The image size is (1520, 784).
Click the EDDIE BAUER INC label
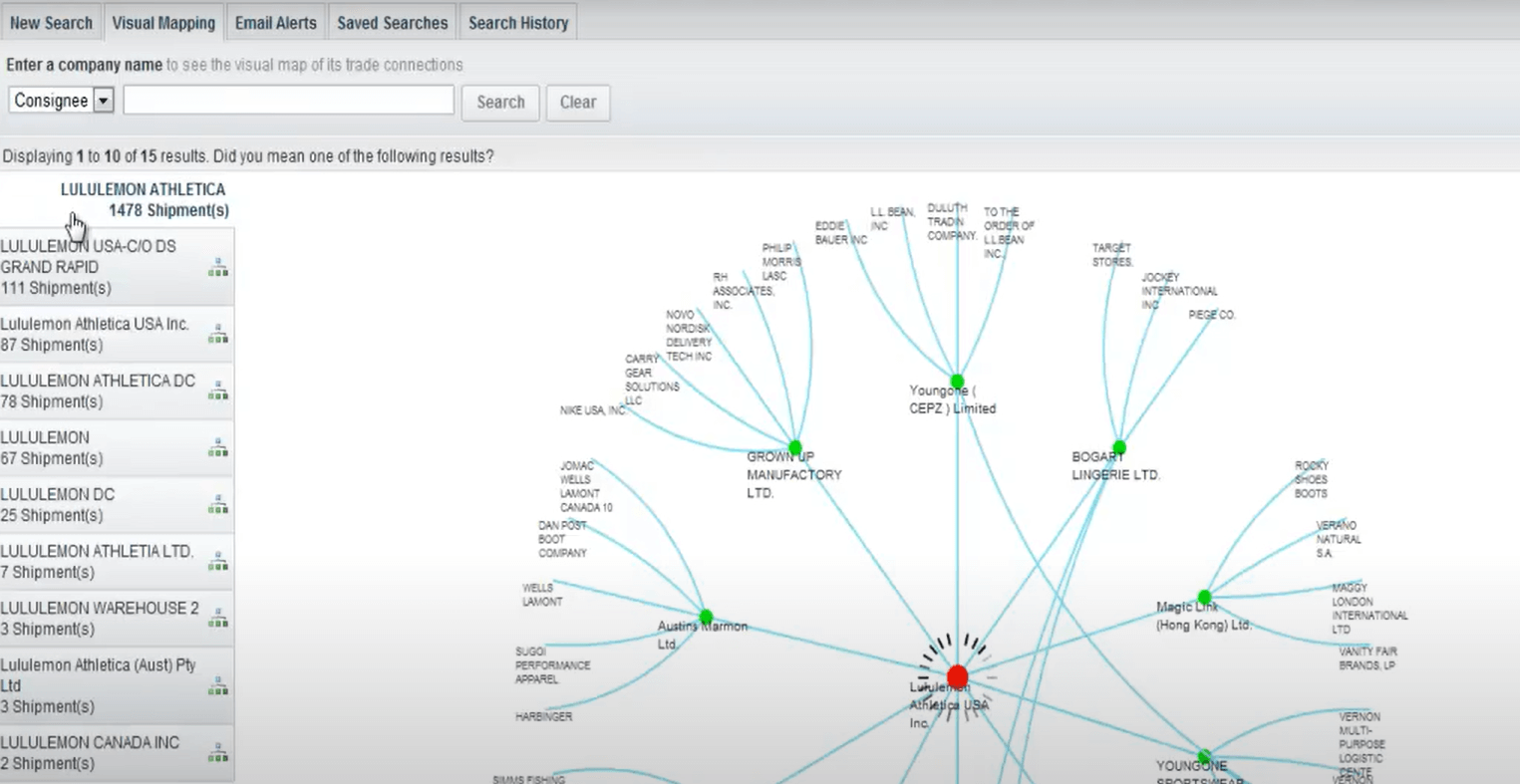tap(840, 233)
